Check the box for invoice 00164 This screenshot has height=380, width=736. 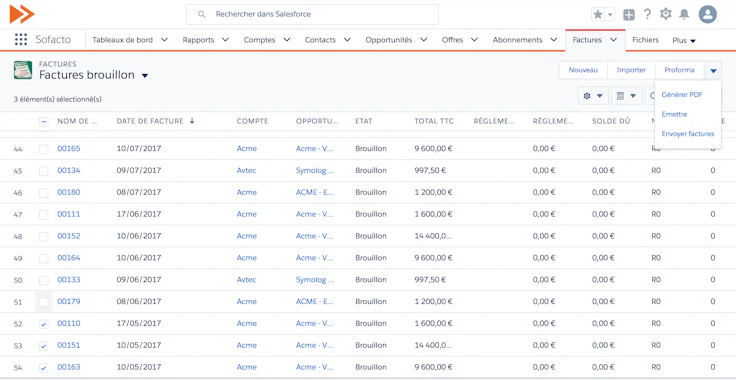tap(44, 258)
